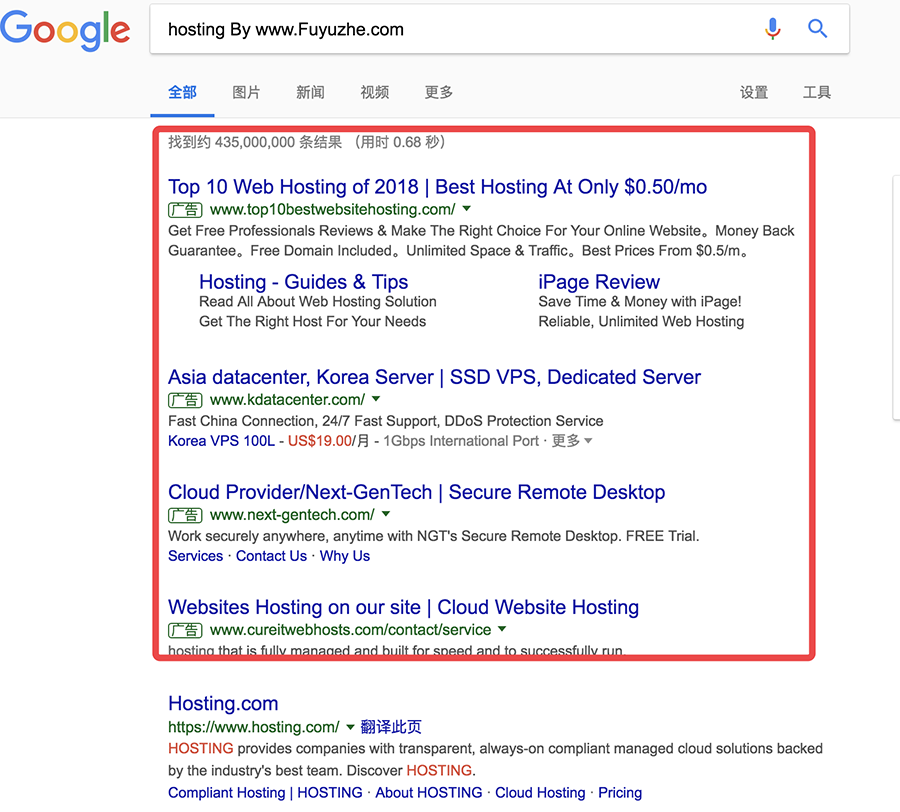This screenshot has height=812, width=900.
Task: Switch to the 视频 tab
Action: (375, 92)
